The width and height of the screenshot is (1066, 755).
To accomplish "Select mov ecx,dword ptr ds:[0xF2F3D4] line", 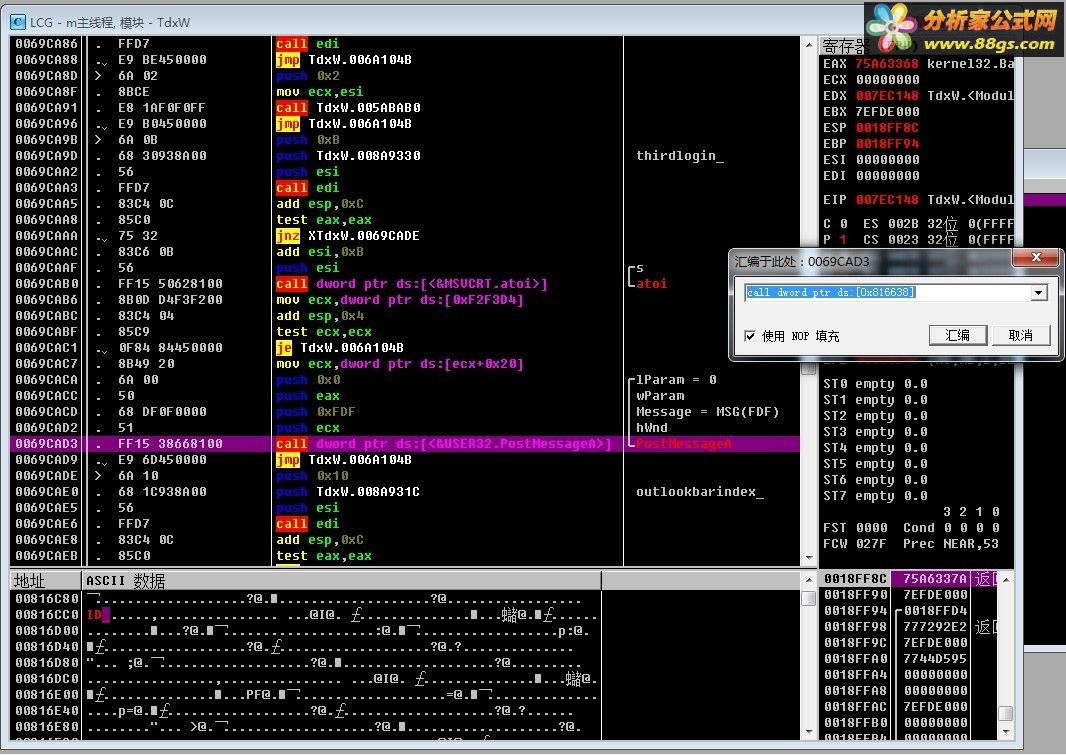I will pos(400,300).
